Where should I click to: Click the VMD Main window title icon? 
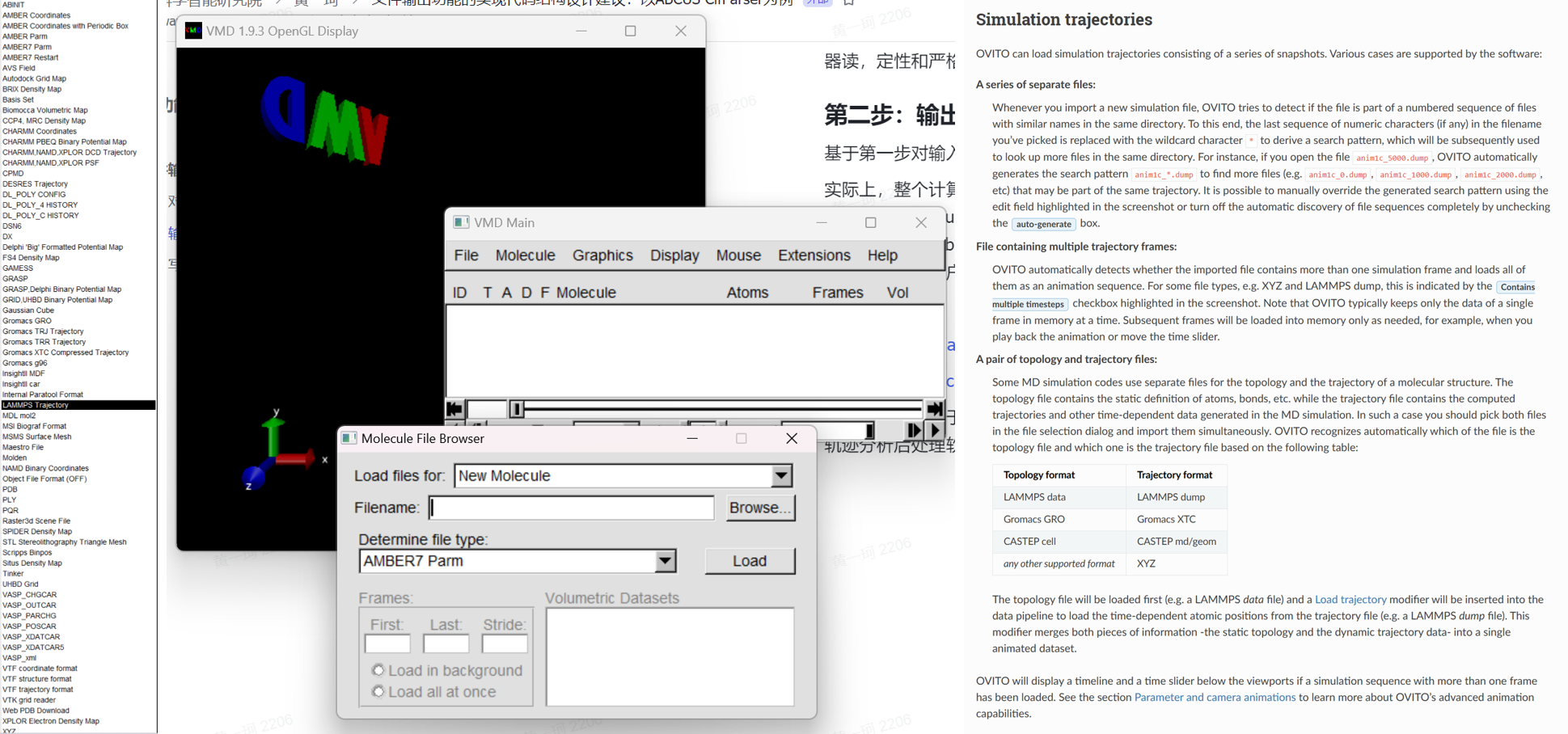pyautogui.click(x=461, y=222)
